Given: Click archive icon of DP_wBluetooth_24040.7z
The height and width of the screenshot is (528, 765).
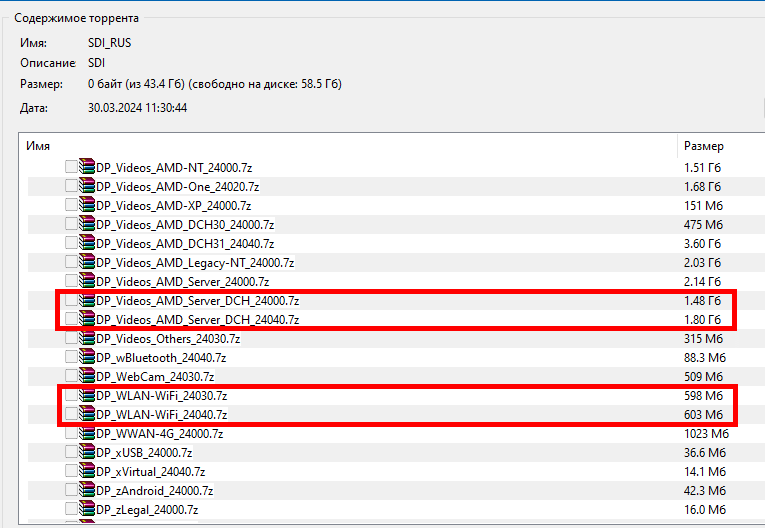Looking at the screenshot, I should (87, 357).
